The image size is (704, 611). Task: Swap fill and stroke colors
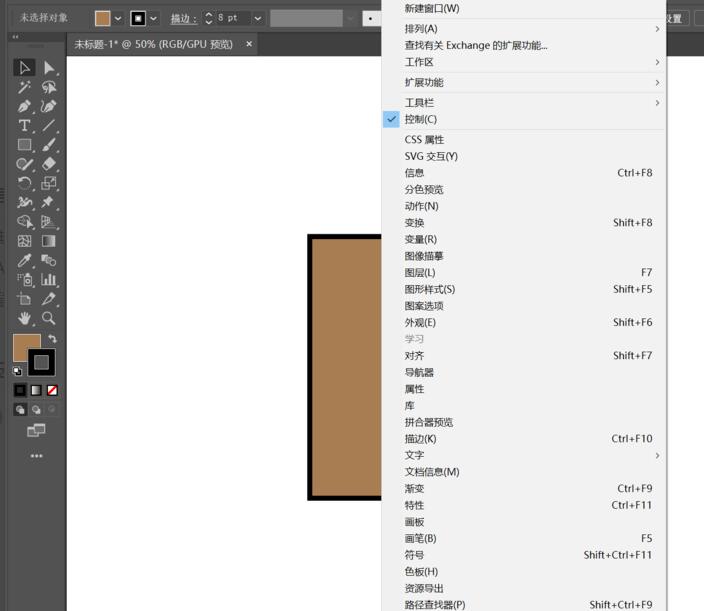pyautogui.click(x=52, y=339)
